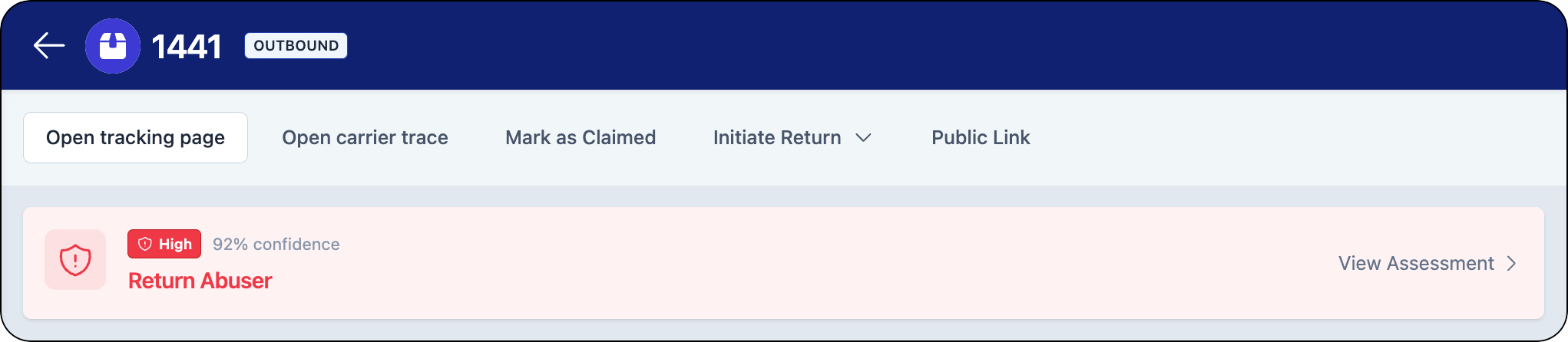
Task: Click Mark as Claimed
Action: click(581, 138)
